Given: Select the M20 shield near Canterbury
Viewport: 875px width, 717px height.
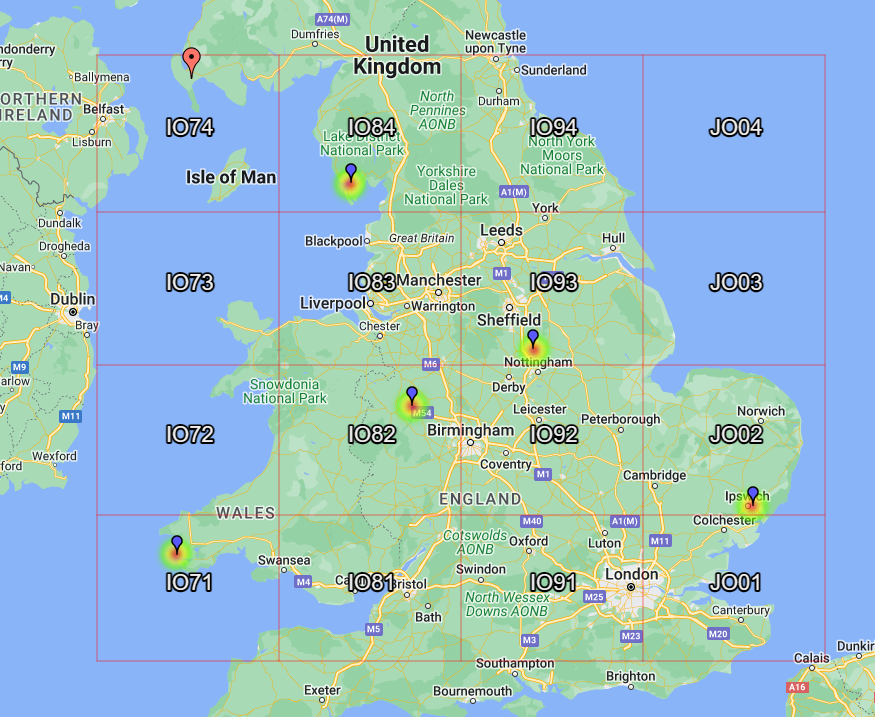Looking at the screenshot, I should [x=718, y=633].
